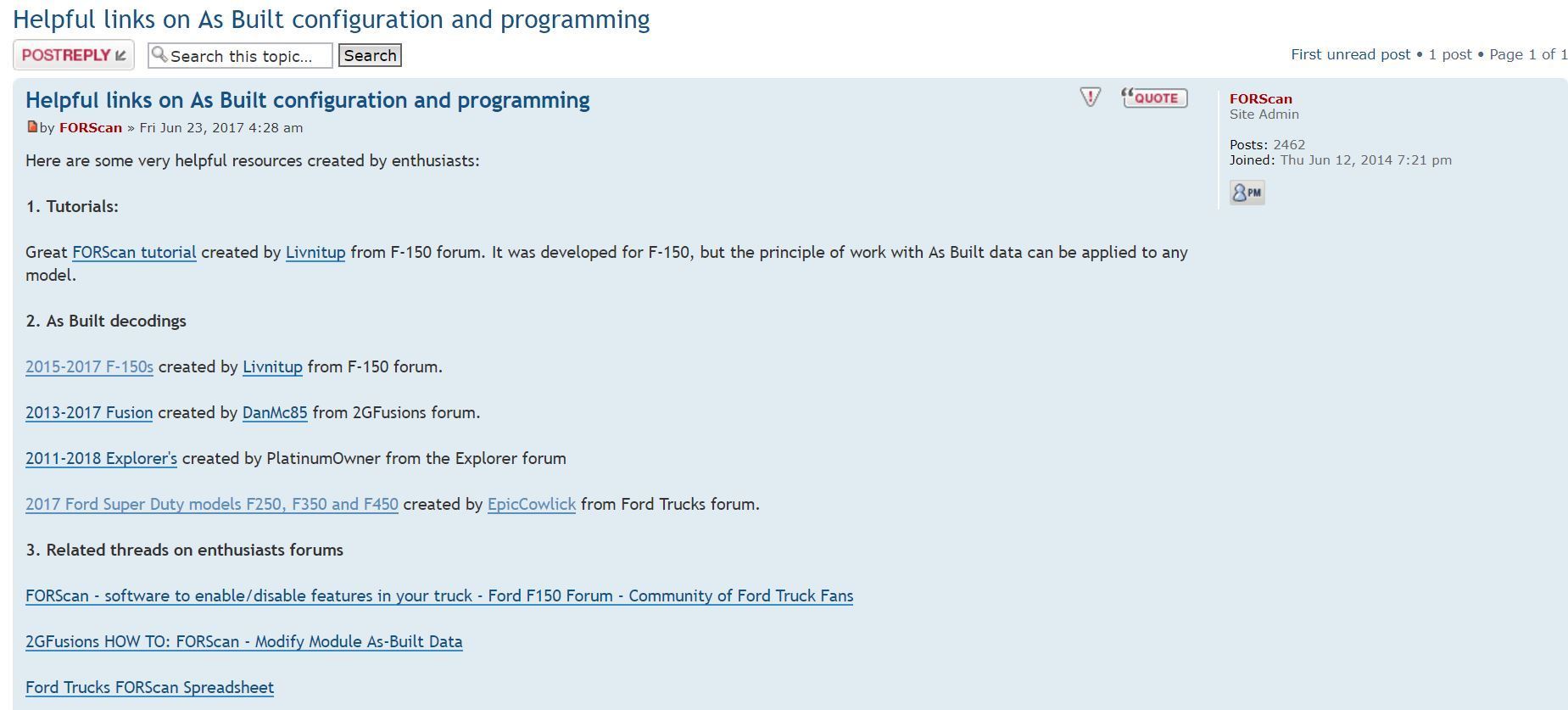Open FORScan software enable/disable features thread link
The height and width of the screenshot is (710, 1568).
point(439,596)
